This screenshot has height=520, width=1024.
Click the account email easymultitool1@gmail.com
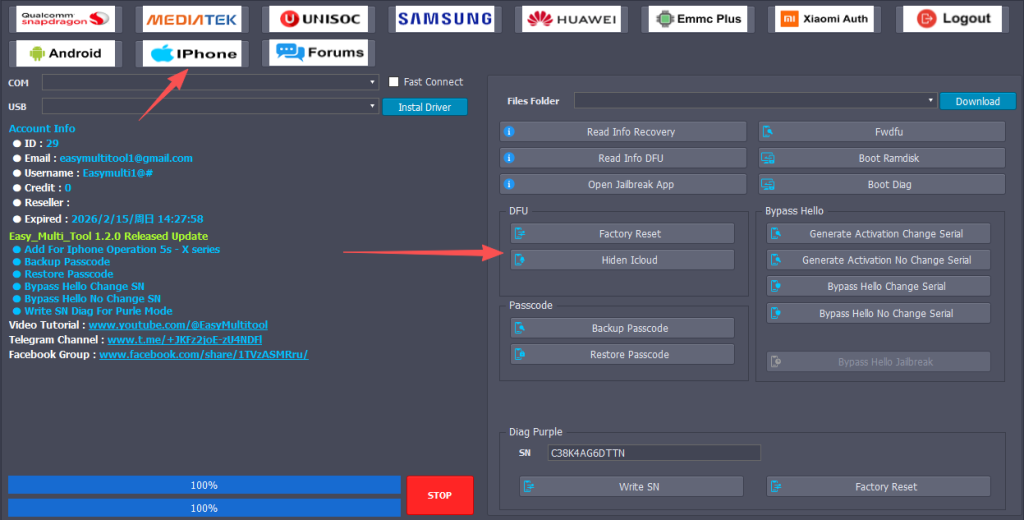click(126, 158)
